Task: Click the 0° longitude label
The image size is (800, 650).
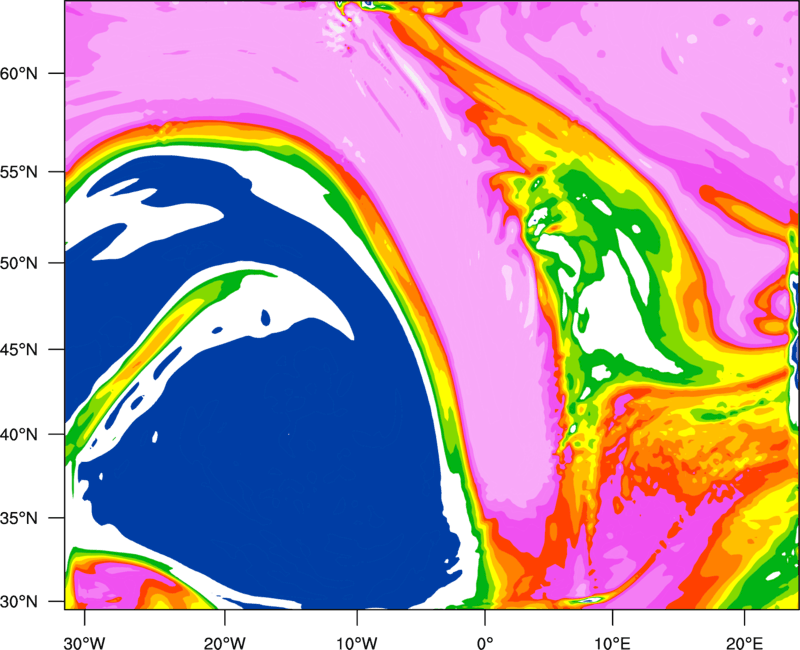Action: (x=485, y=643)
